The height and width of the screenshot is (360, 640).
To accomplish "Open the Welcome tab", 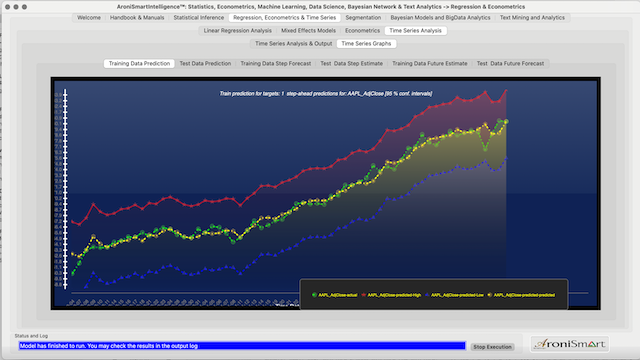I will tap(89, 18).
